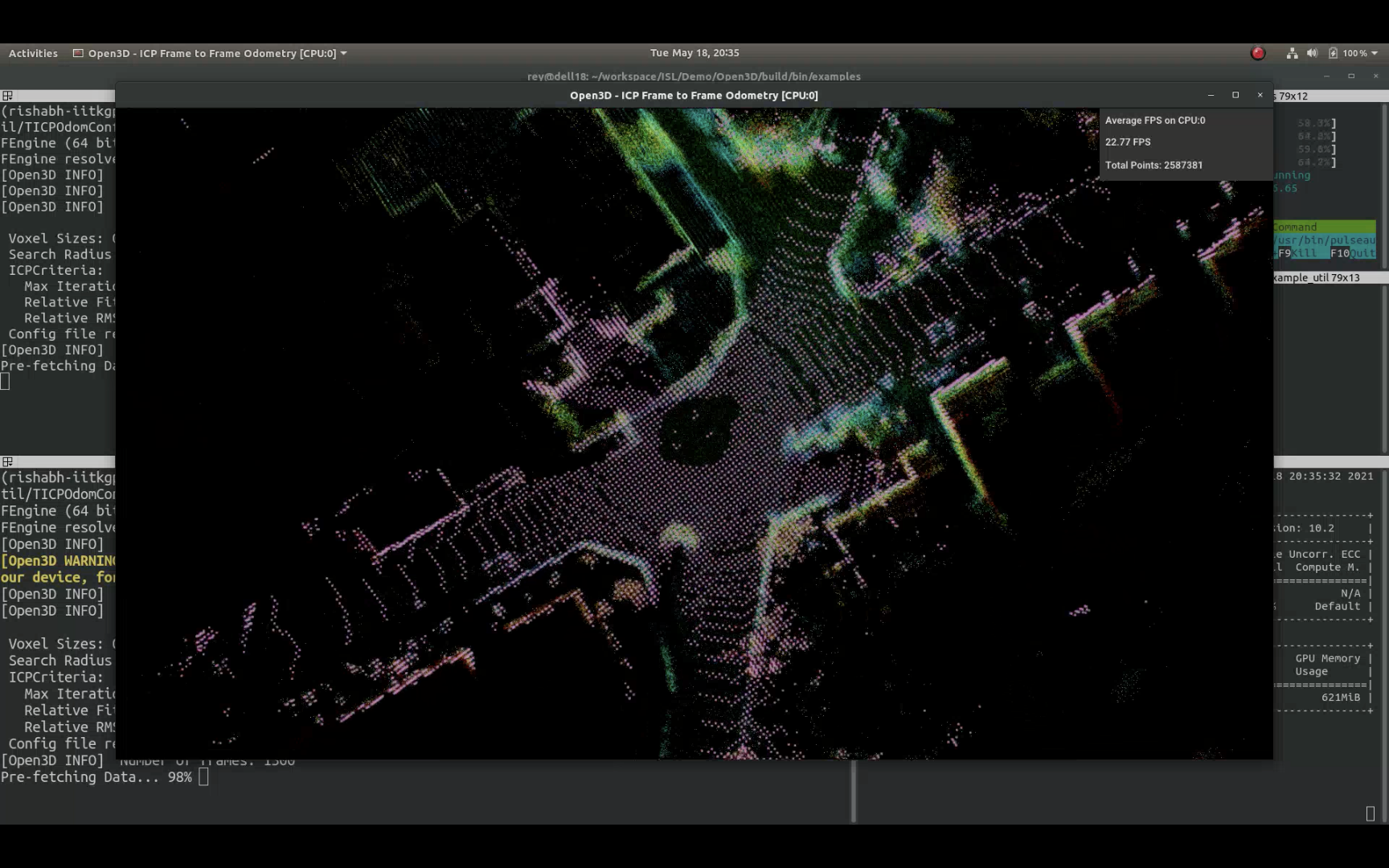This screenshot has width=1389, height=868.
Task: Expand the Open3D application menu arrow
Action: coord(344,53)
